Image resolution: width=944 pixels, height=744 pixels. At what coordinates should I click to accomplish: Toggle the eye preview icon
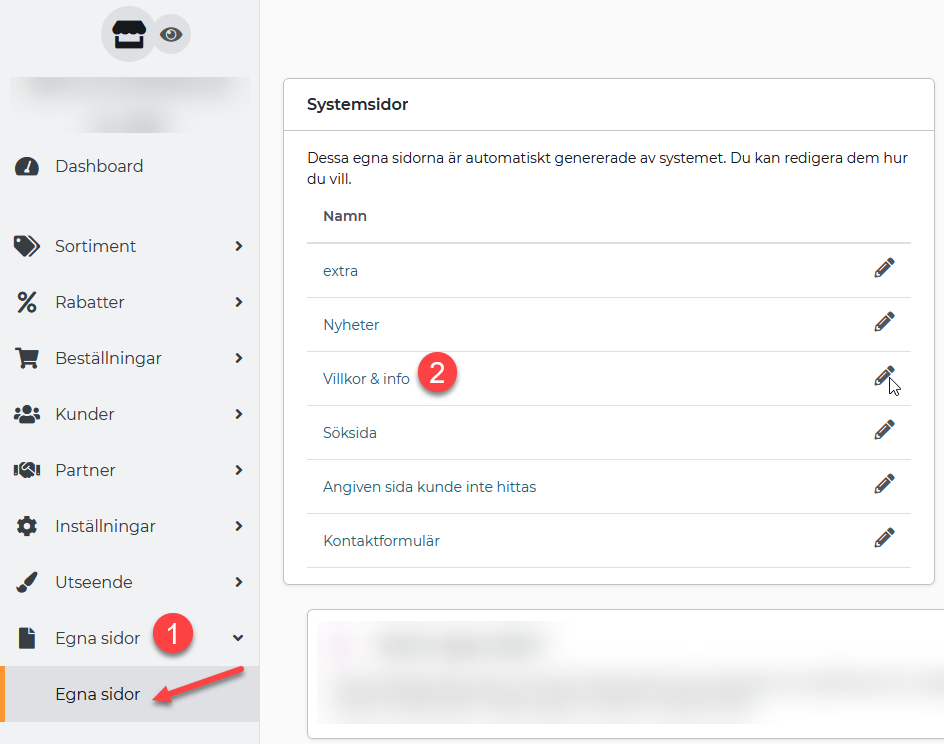[x=172, y=34]
